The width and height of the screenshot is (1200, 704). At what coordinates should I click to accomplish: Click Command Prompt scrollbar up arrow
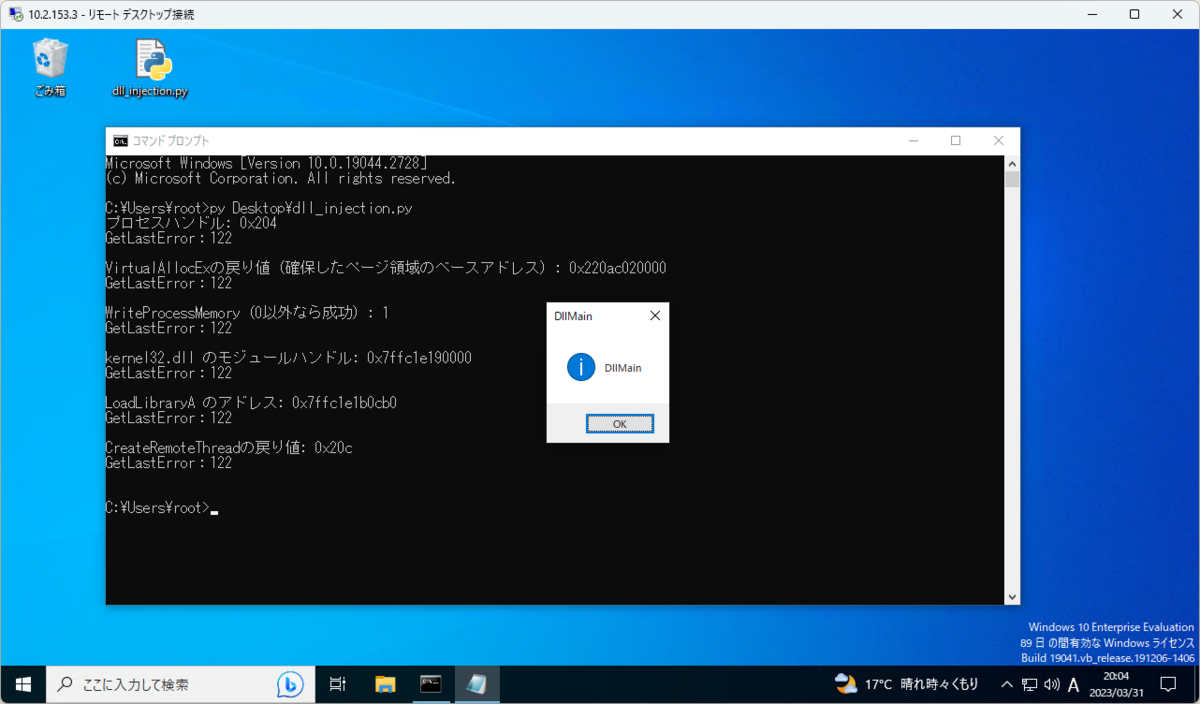pos(1012,163)
